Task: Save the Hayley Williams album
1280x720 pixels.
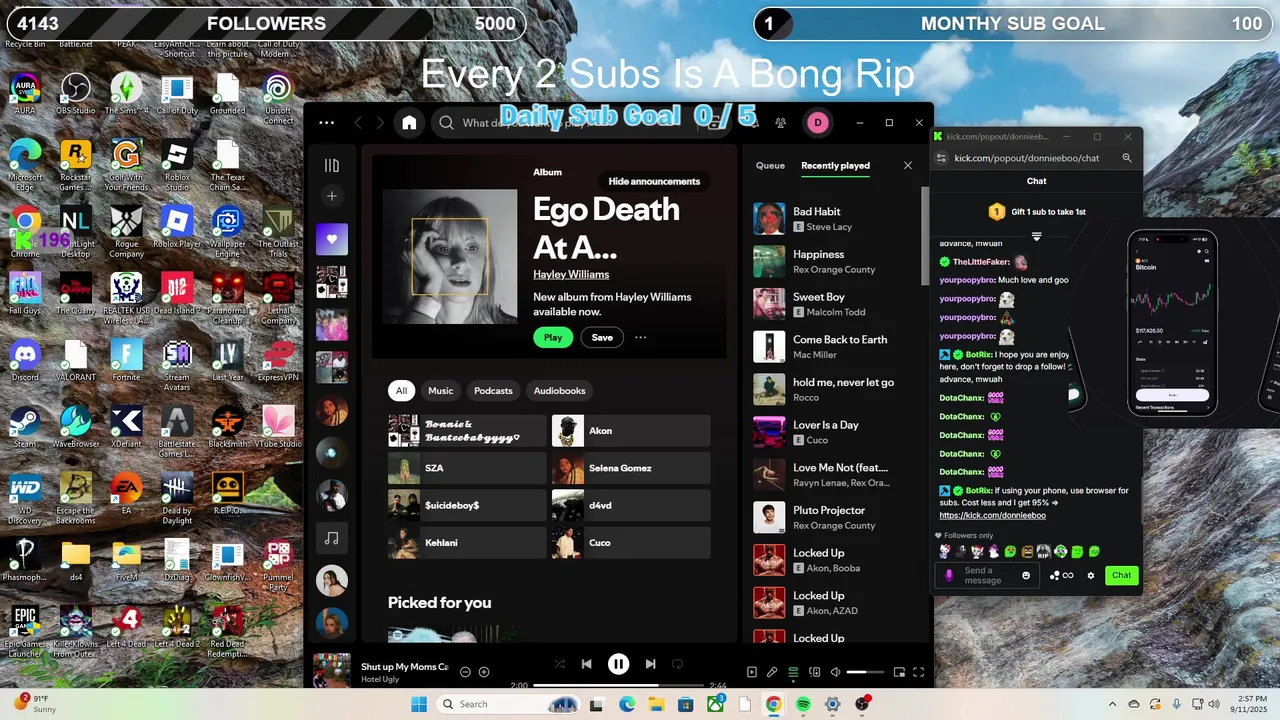Action: point(602,337)
